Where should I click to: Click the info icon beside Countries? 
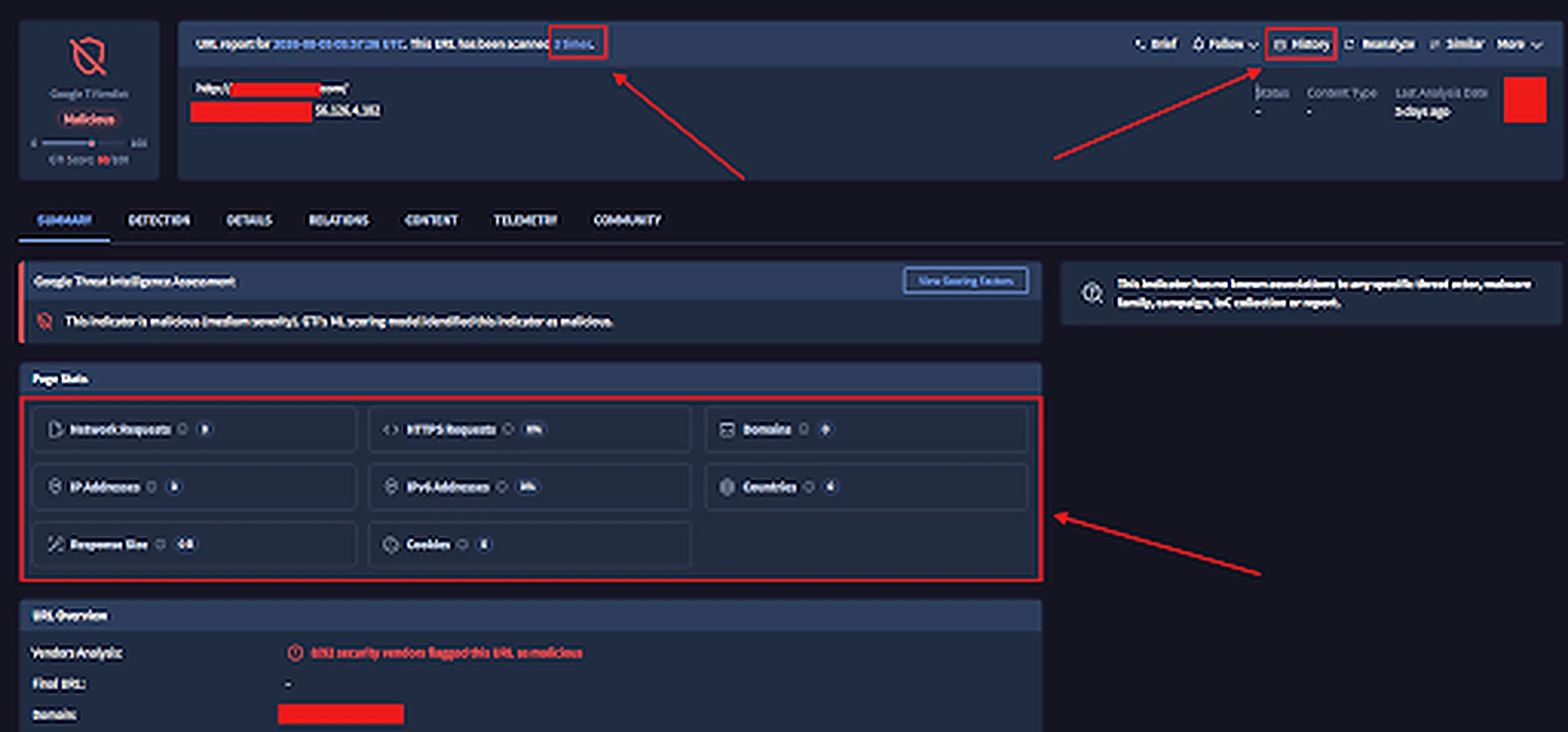(x=809, y=487)
